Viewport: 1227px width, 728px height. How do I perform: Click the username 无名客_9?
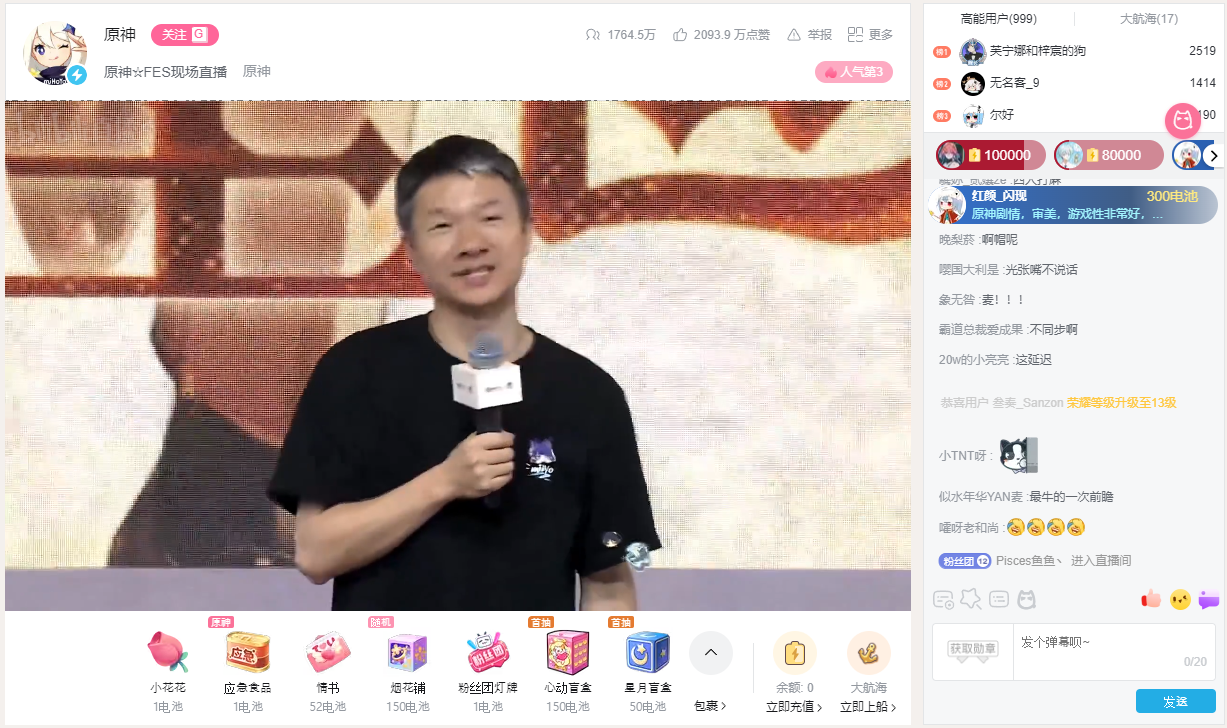pos(1015,83)
